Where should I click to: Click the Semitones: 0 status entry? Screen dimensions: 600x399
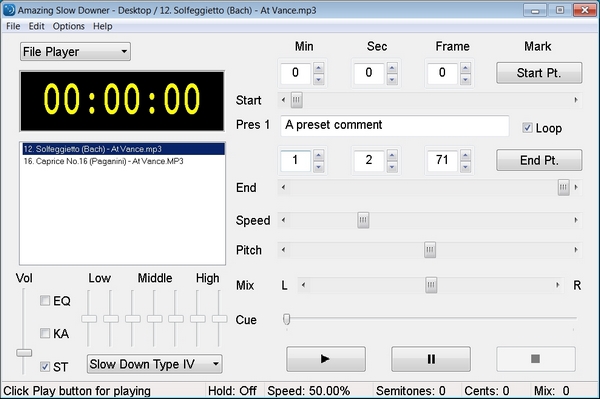coord(411,391)
